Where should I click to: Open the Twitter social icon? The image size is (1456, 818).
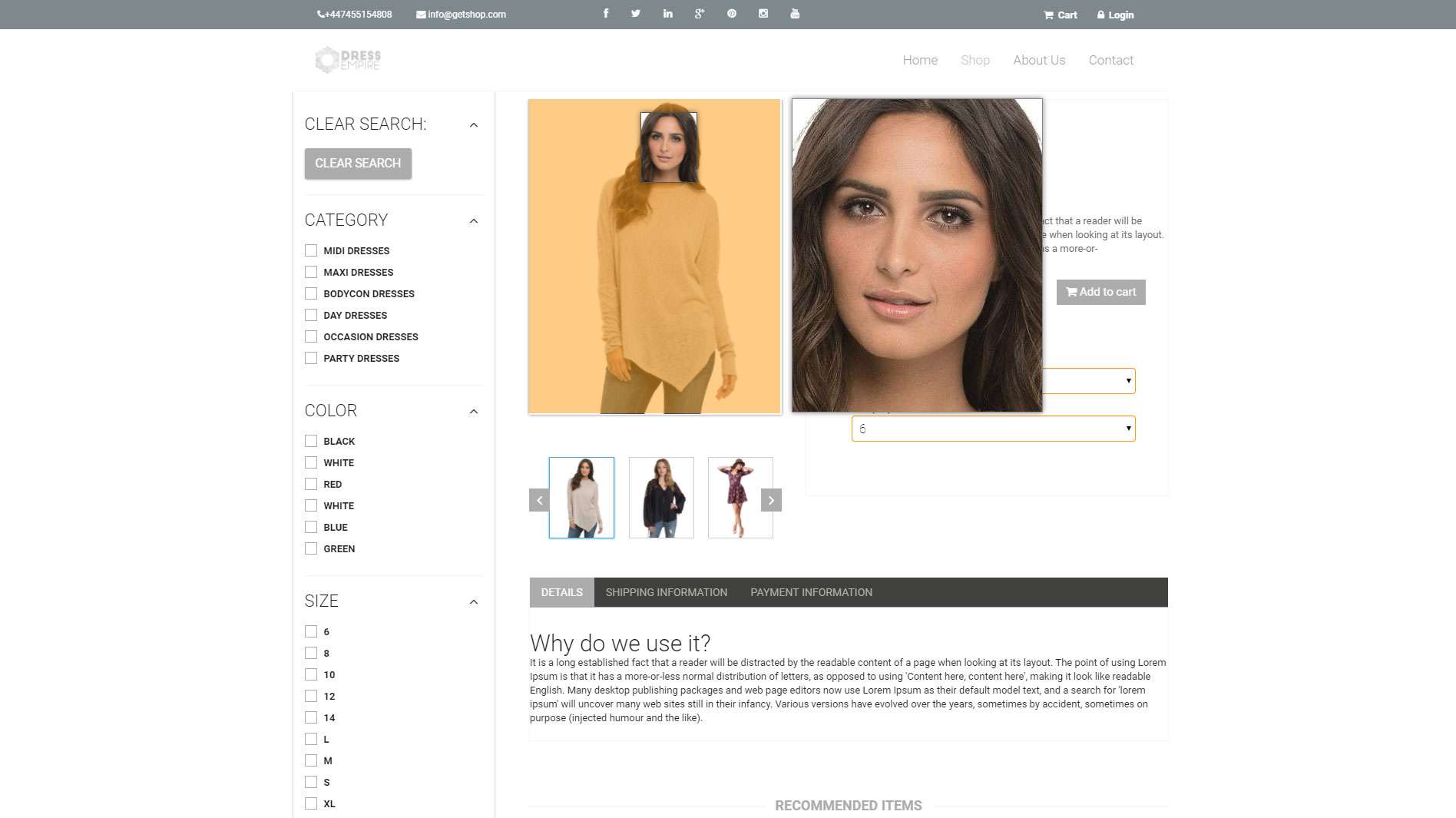tap(636, 14)
